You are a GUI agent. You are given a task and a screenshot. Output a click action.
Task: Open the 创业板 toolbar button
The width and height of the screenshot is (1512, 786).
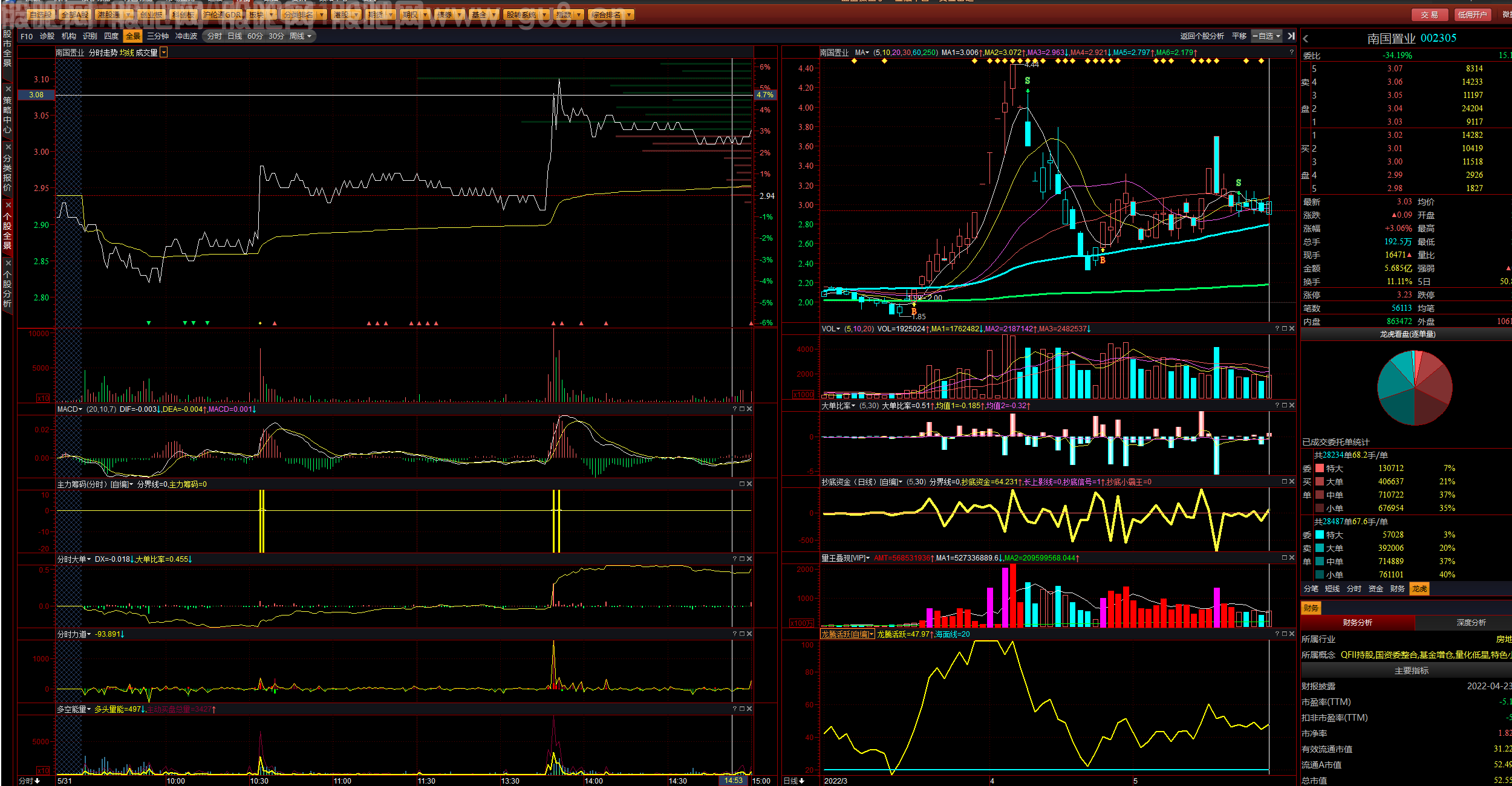151,15
